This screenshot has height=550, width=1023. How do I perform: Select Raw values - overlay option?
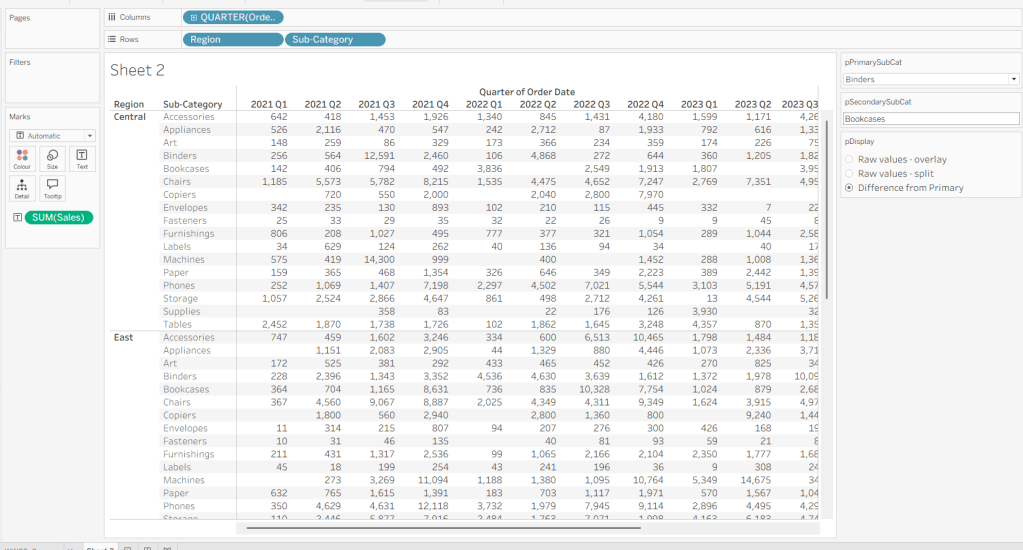pos(850,159)
